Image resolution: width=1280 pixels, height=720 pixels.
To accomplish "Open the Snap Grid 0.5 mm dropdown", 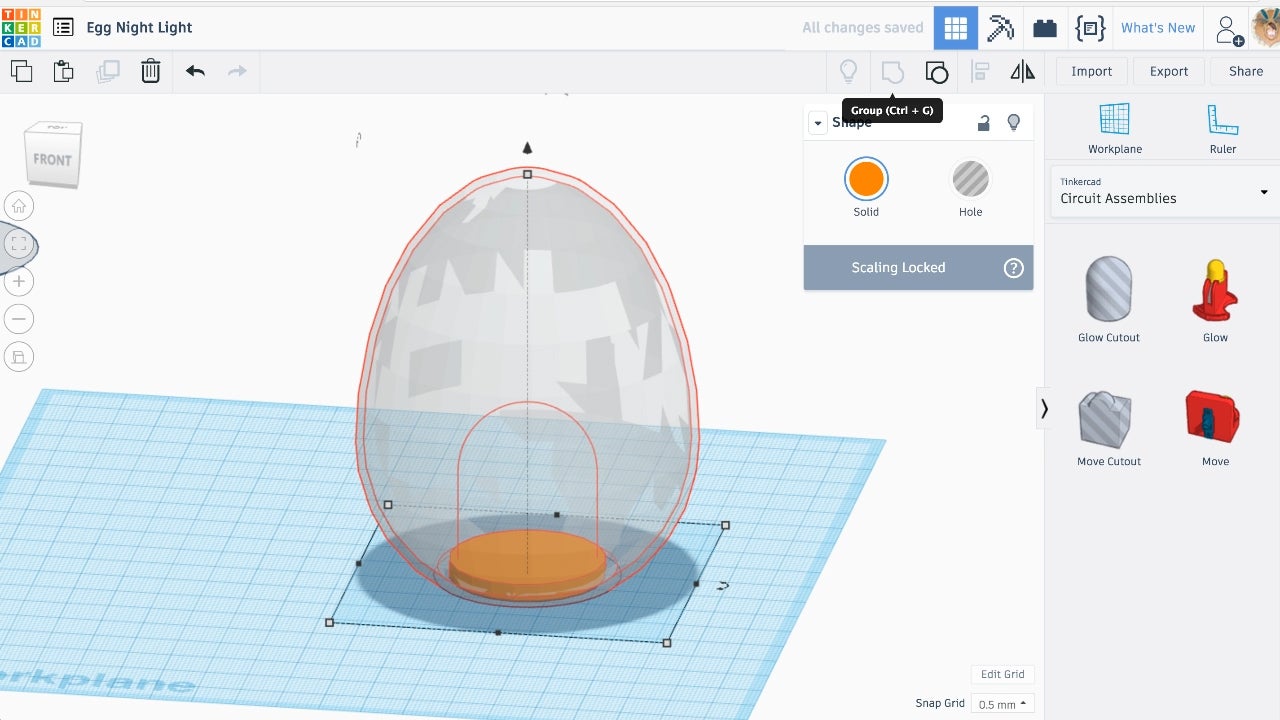I will click(1003, 704).
